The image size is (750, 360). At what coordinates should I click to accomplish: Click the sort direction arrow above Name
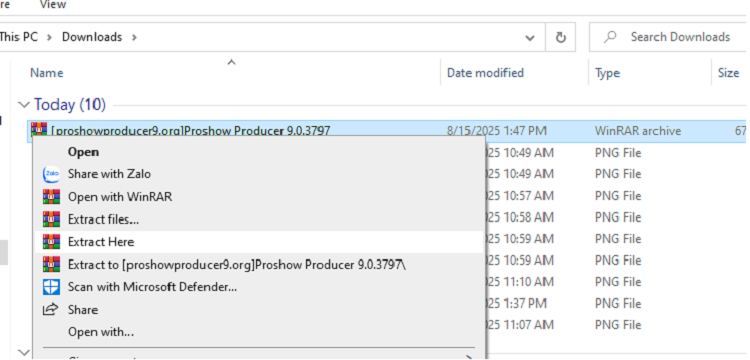[232, 62]
